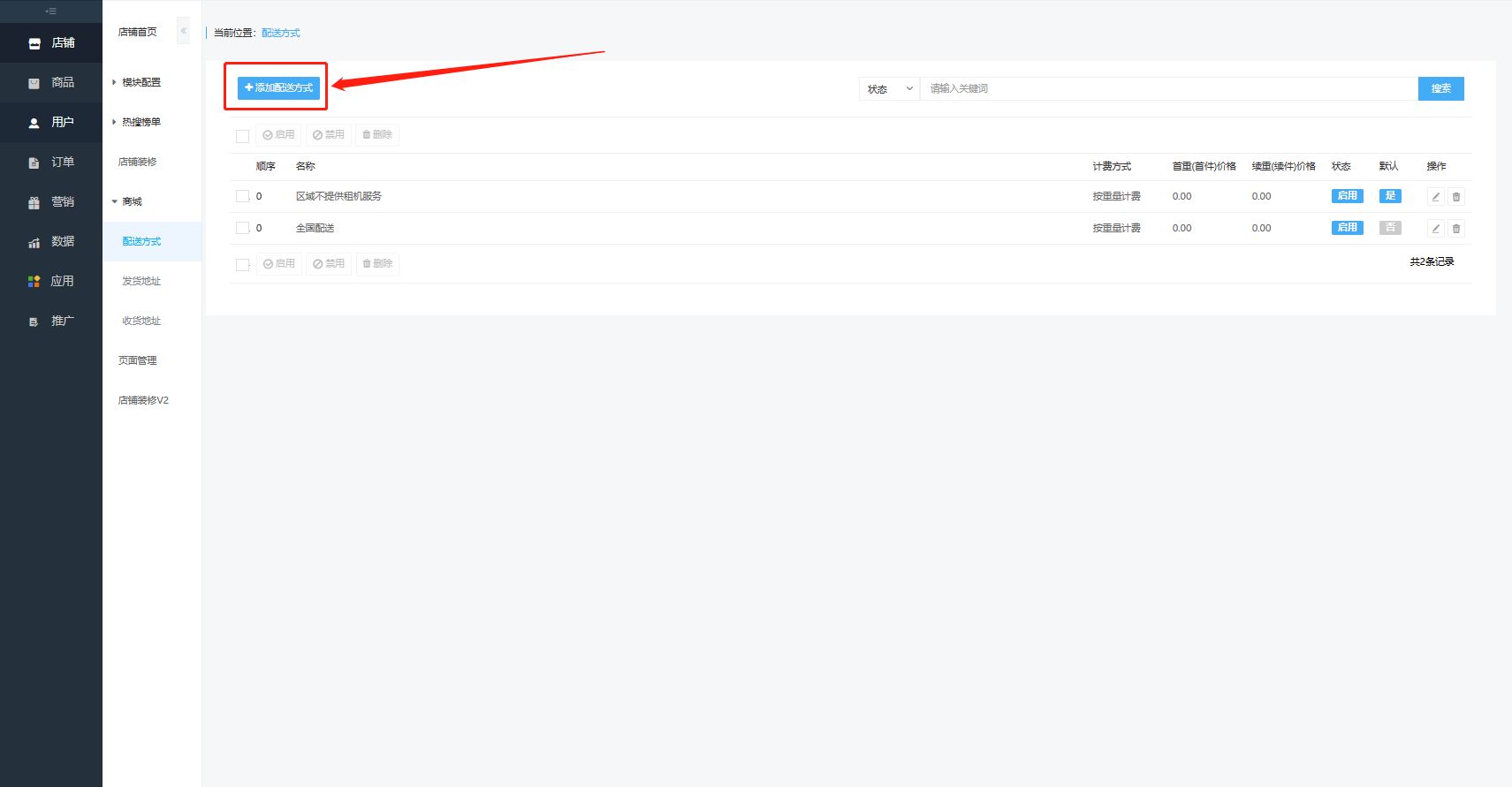Viewport: 1512px width, 787px height.
Task: Edit the 区域不提供租机服务 row with the pencil icon
Action: (1436, 197)
